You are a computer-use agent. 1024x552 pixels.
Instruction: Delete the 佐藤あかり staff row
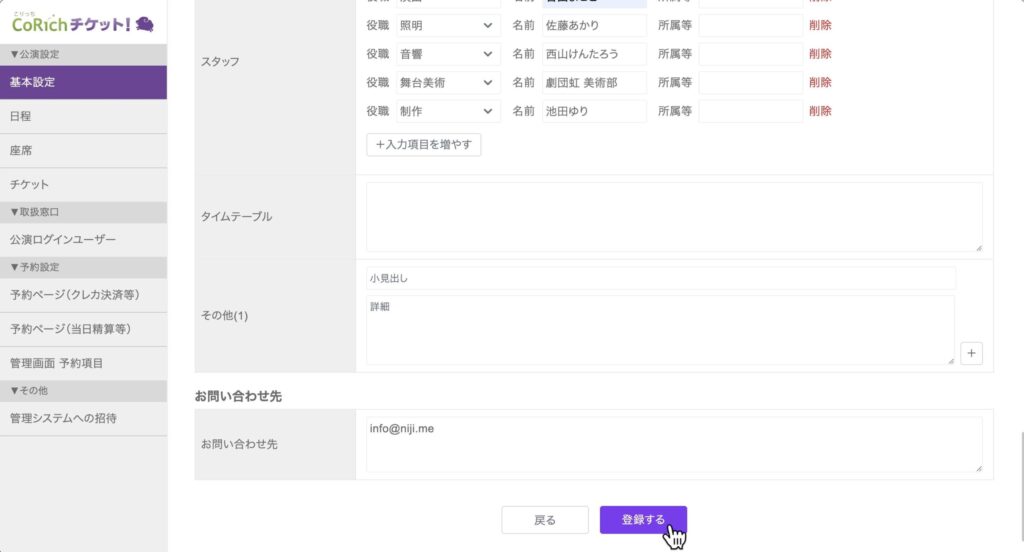click(x=820, y=25)
